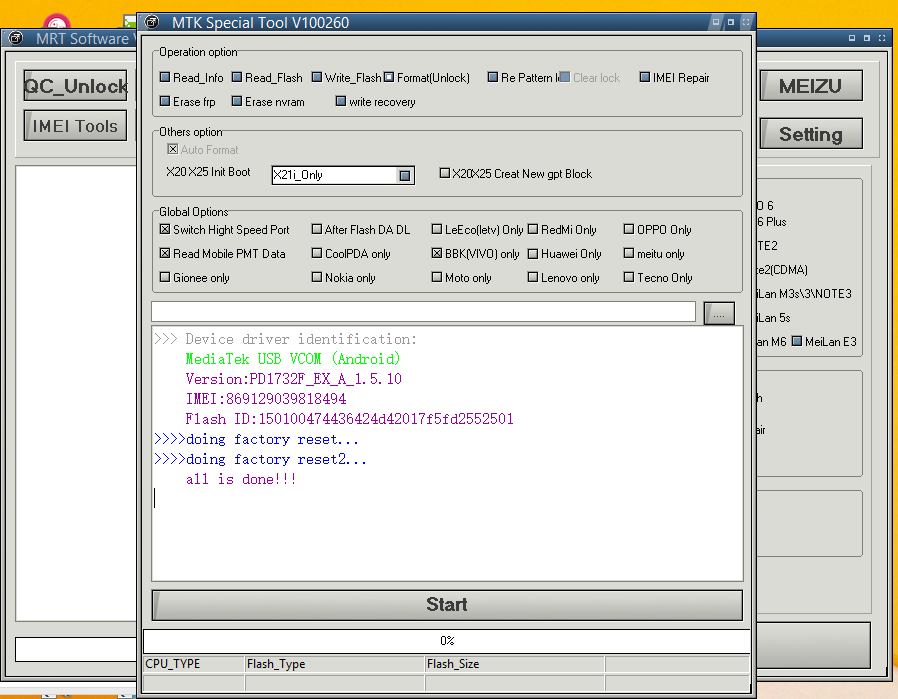Click the file path input field
The image size is (898, 699).
(x=423, y=312)
